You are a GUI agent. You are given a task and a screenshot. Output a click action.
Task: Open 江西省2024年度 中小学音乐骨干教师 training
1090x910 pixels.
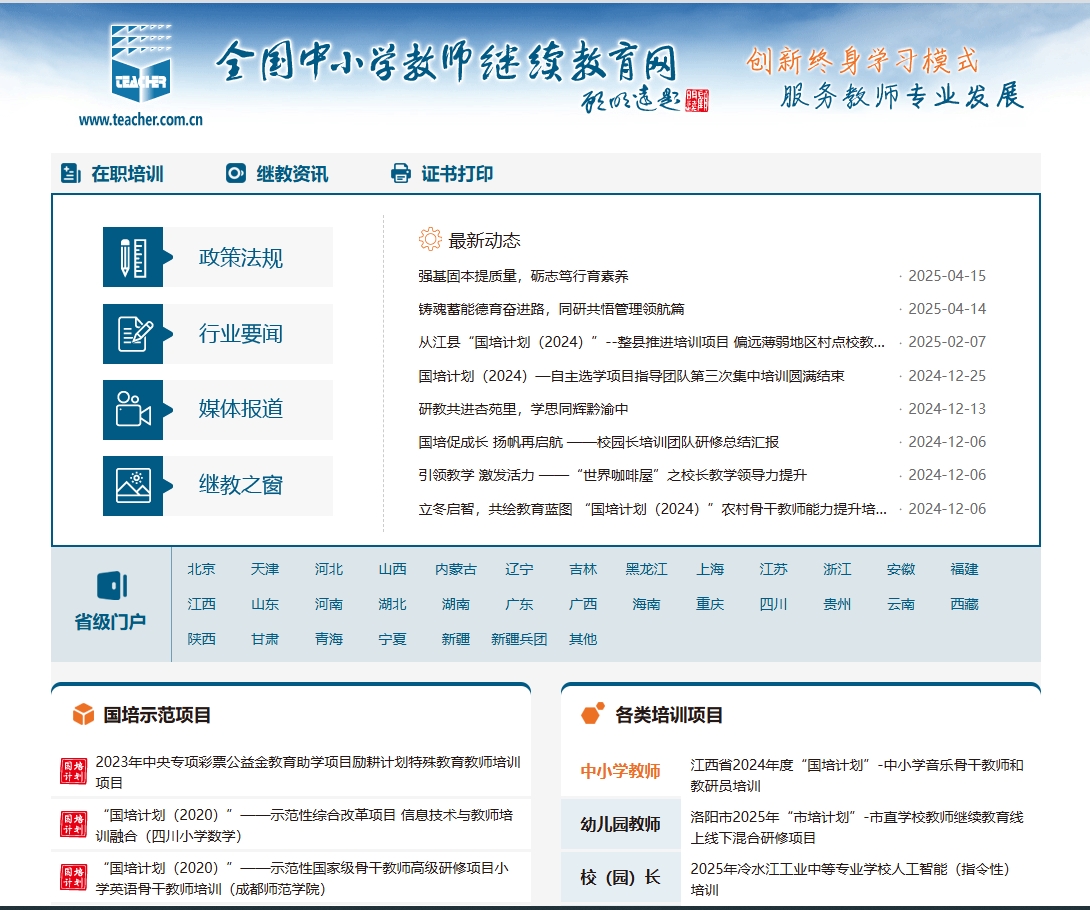tap(856, 775)
